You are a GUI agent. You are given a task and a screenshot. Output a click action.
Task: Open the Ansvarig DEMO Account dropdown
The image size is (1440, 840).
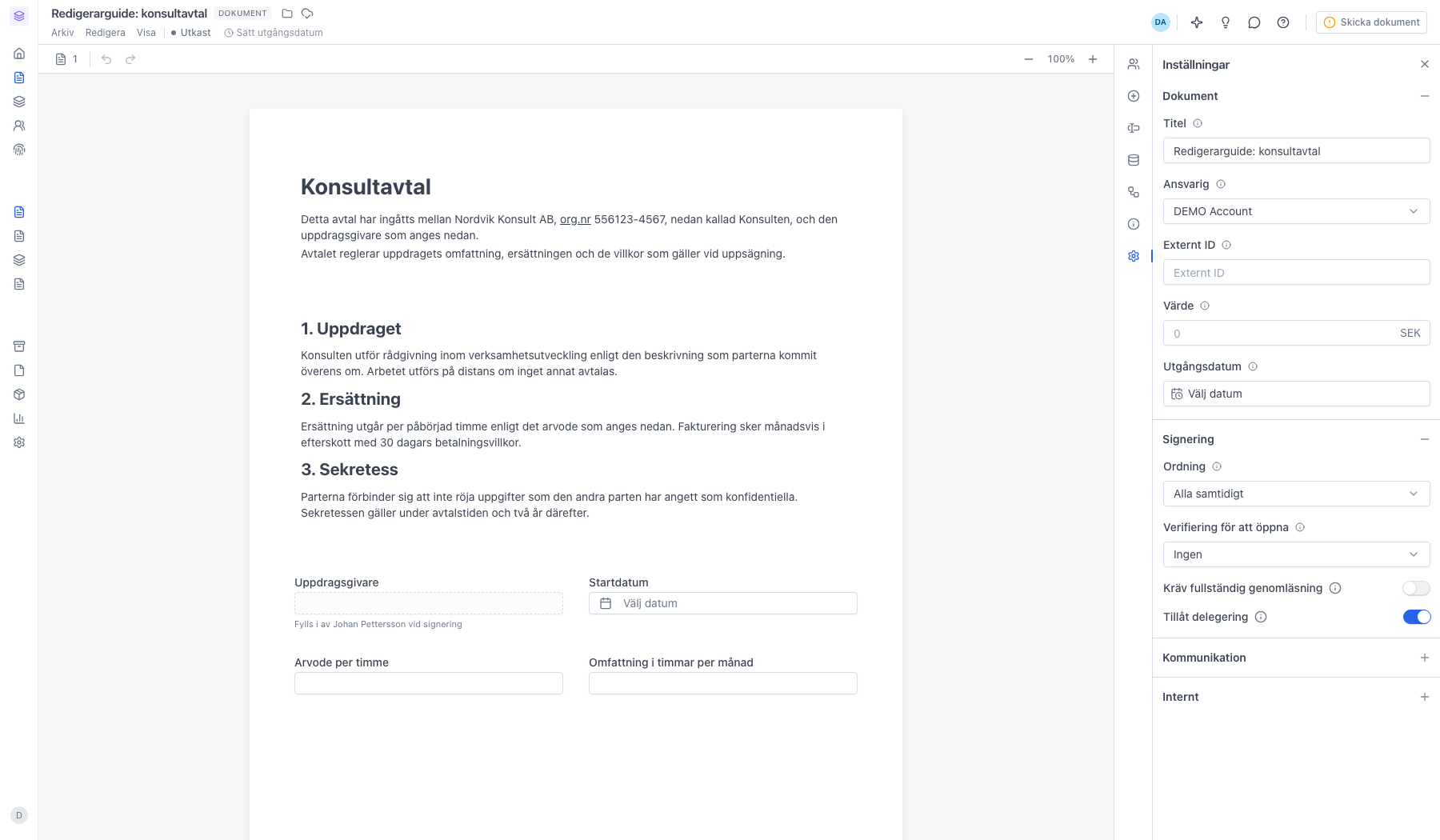[x=1296, y=211]
